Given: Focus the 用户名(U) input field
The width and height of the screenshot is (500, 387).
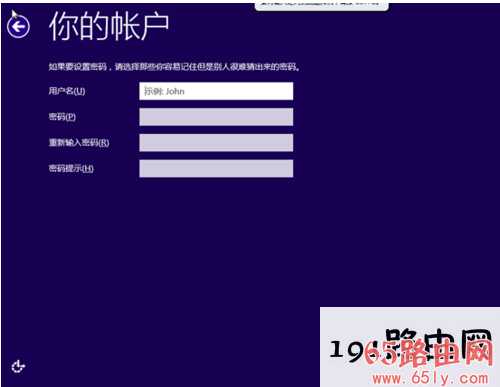Looking at the screenshot, I should pos(216,91).
